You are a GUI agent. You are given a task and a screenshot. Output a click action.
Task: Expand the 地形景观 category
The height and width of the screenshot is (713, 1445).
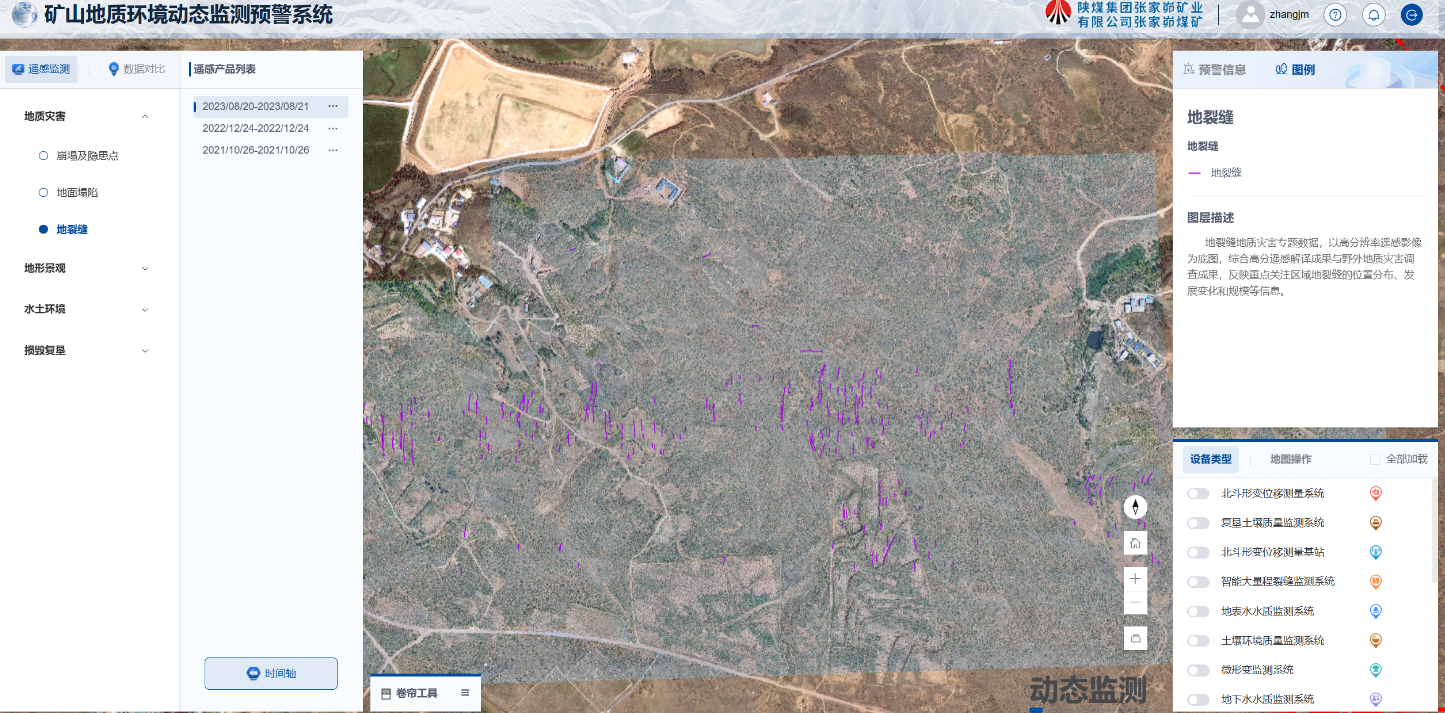pyautogui.click(x=145, y=268)
